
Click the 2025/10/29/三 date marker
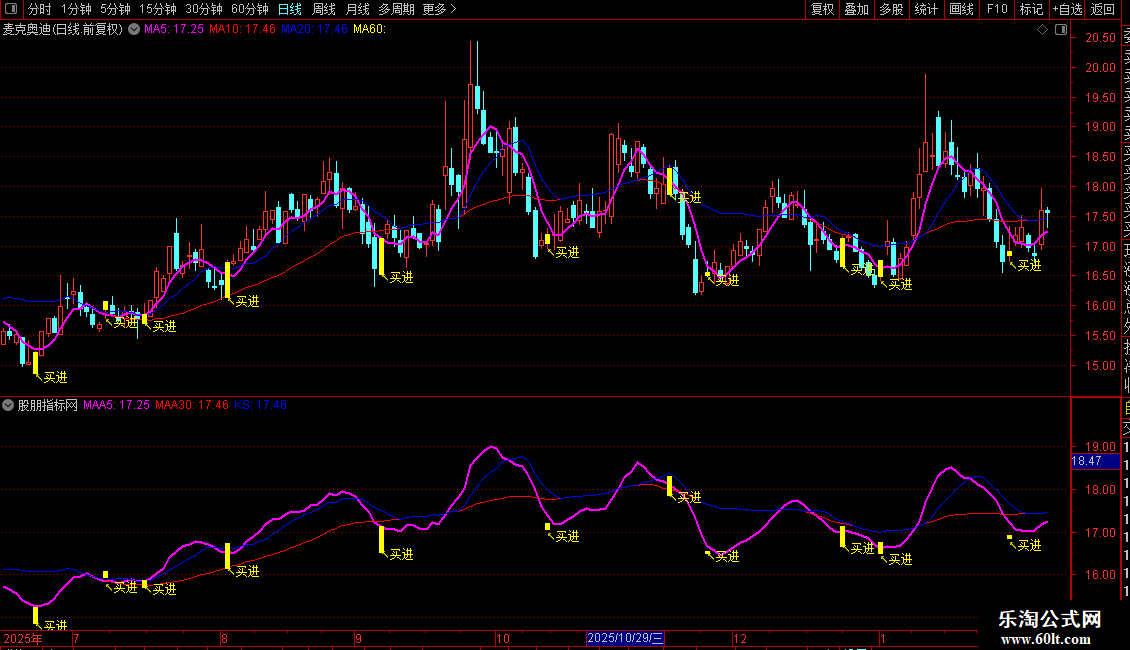[625, 638]
